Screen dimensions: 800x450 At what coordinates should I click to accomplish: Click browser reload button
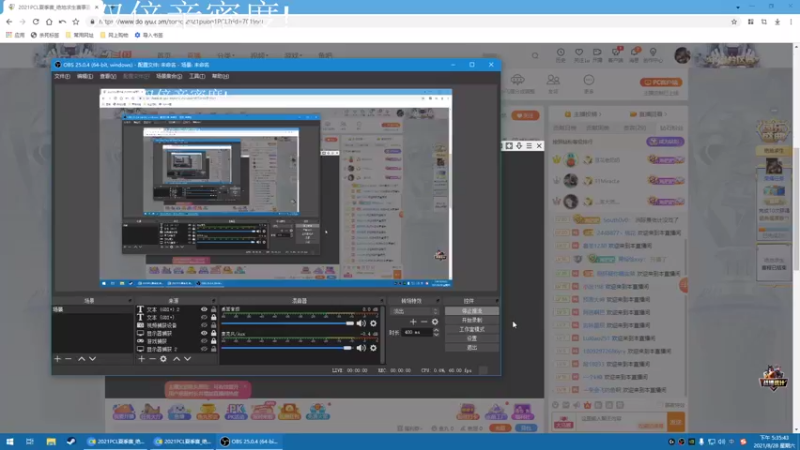click(x=36, y=21)
